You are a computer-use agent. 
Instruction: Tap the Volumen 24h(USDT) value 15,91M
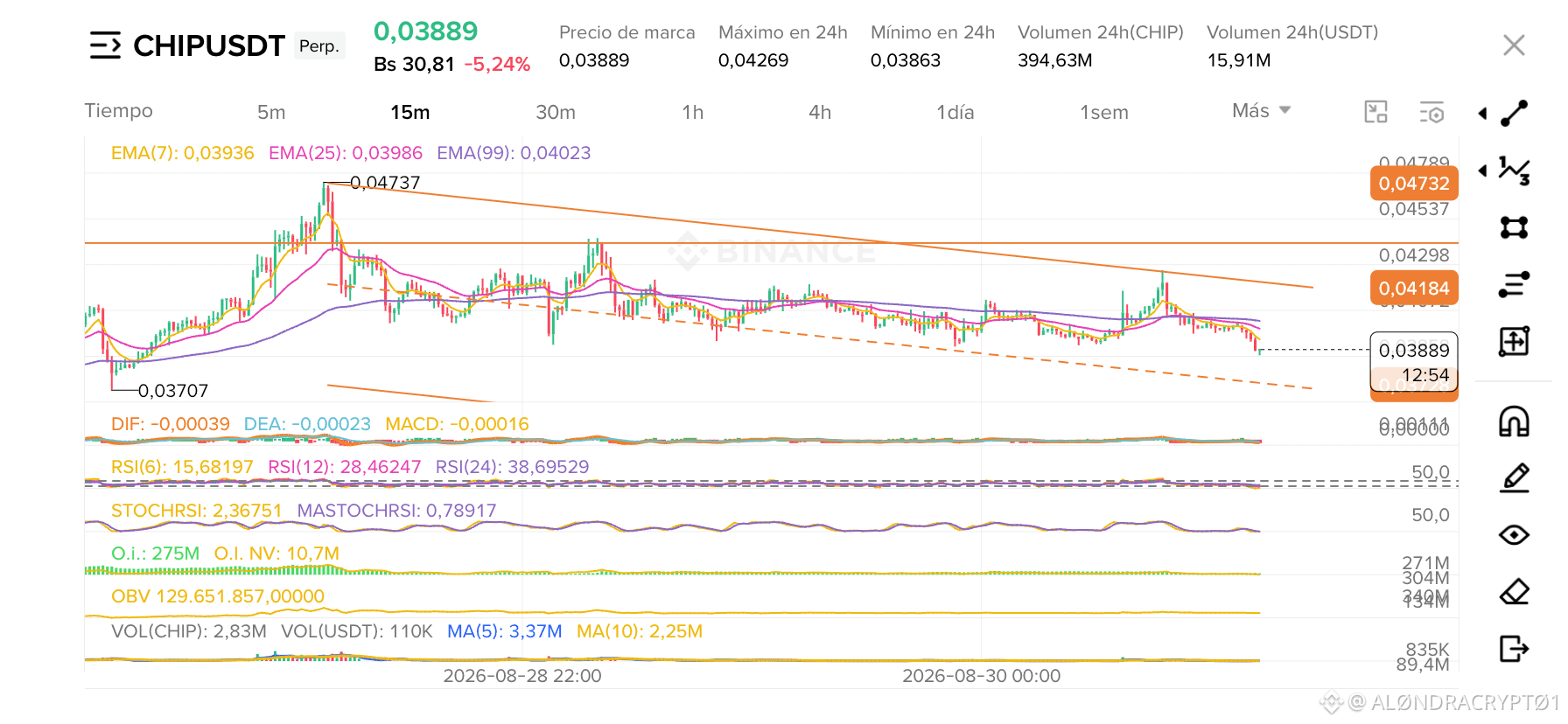point(1239,60)
